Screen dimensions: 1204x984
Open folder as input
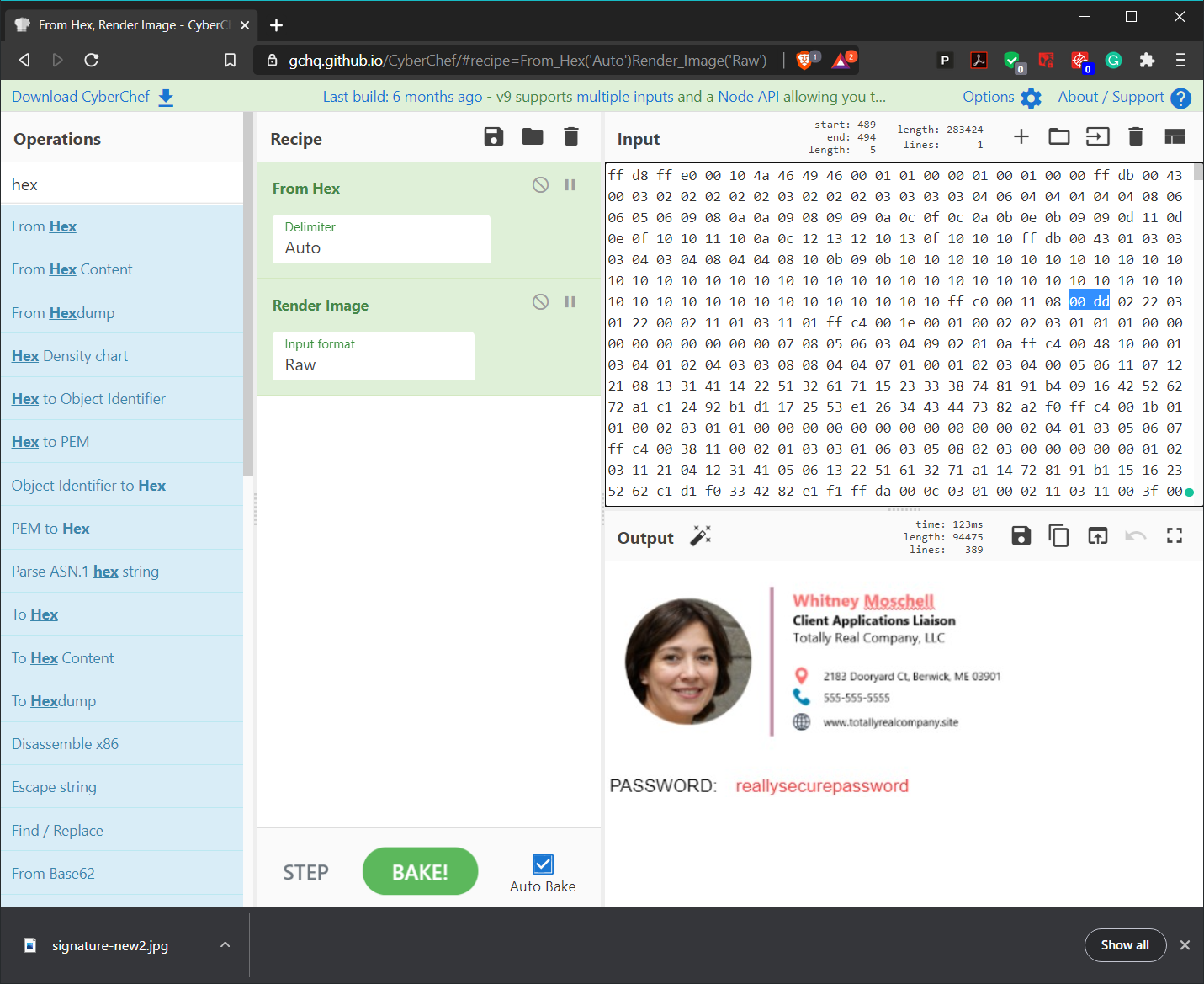point(1059,136)
